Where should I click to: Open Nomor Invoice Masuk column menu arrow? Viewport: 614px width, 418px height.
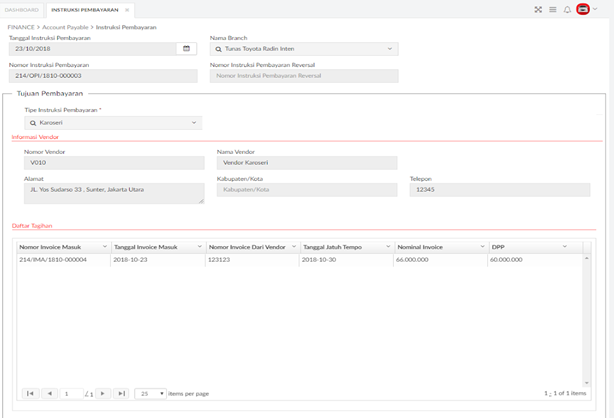tap(105, 246)
